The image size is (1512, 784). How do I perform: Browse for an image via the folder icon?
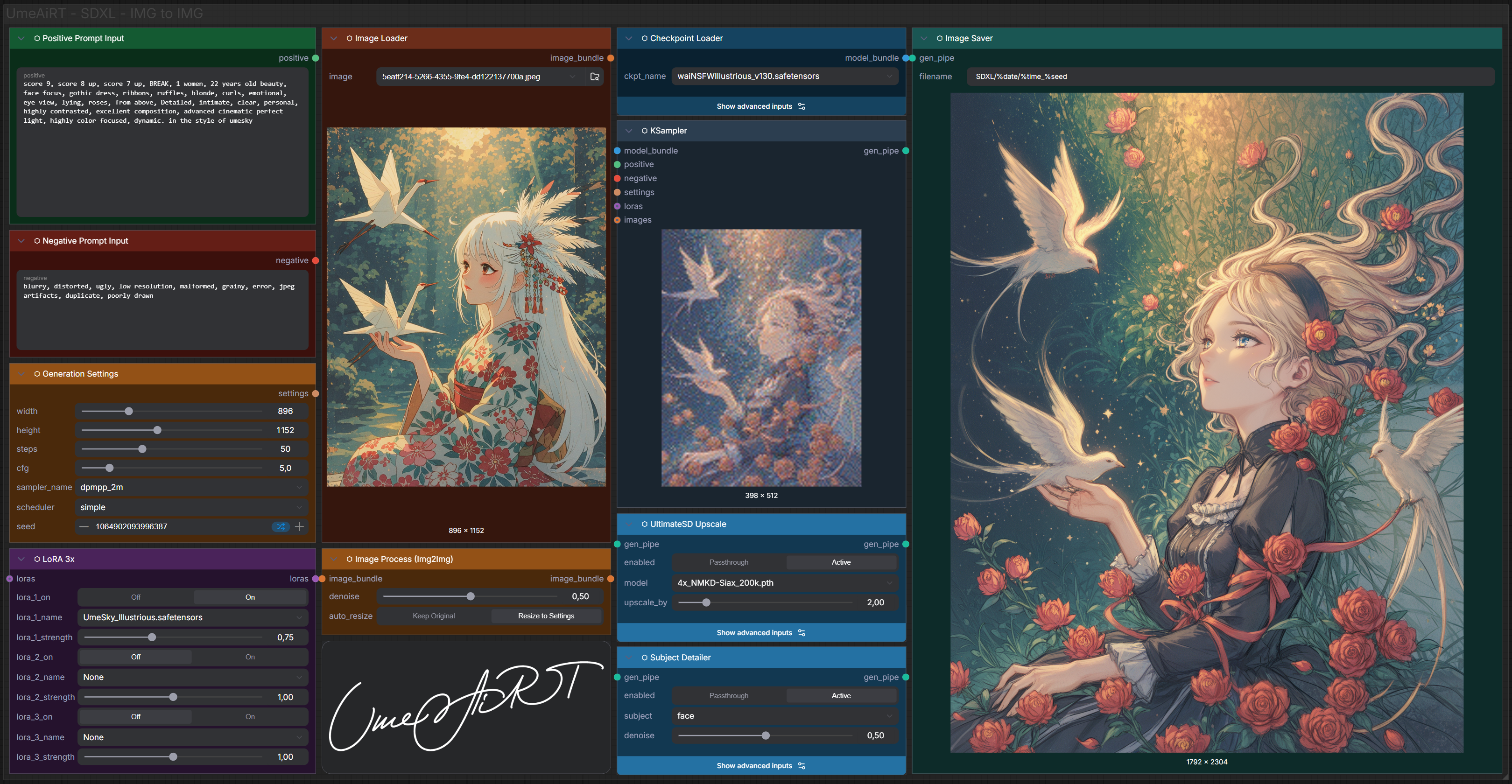595,76
